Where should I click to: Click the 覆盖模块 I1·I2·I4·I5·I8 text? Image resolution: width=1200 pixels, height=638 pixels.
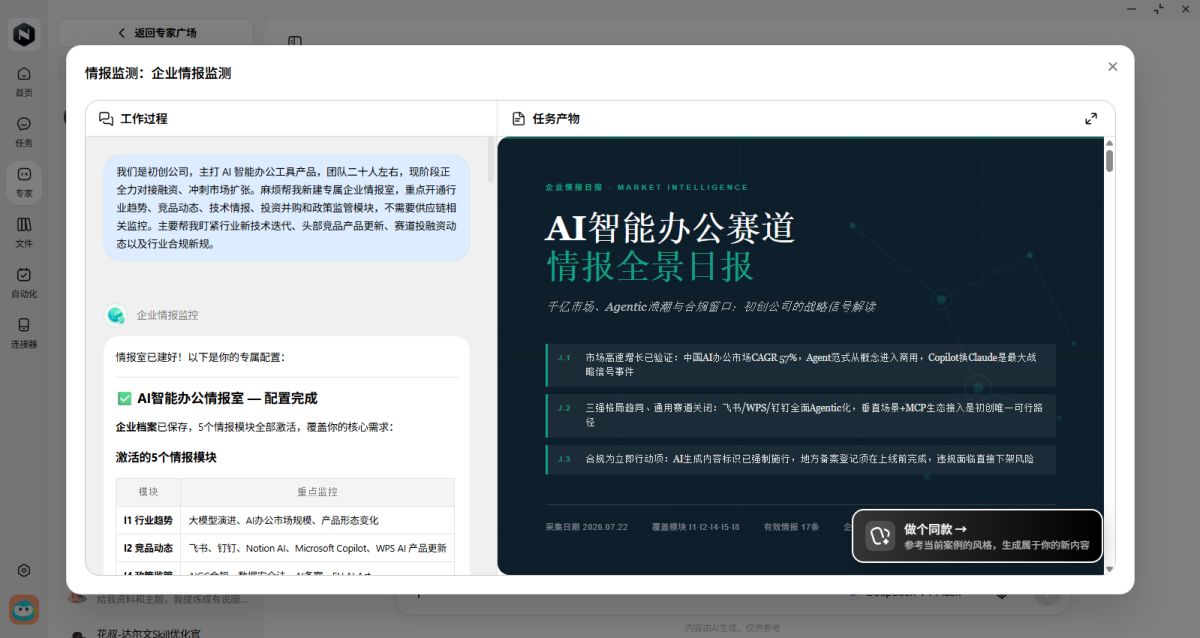[695, 526]
